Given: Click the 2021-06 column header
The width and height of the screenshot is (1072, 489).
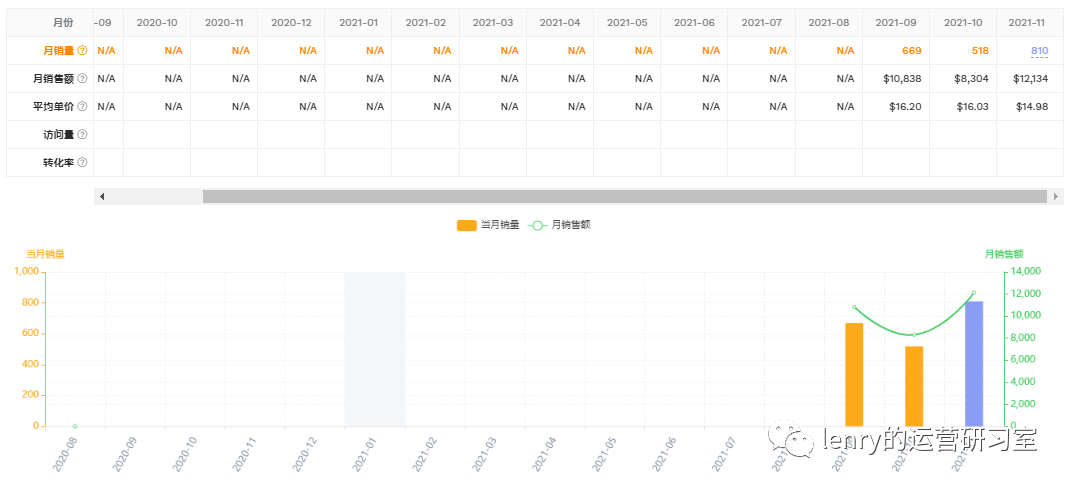Looking at the screenshot, I should coord(694,23).
